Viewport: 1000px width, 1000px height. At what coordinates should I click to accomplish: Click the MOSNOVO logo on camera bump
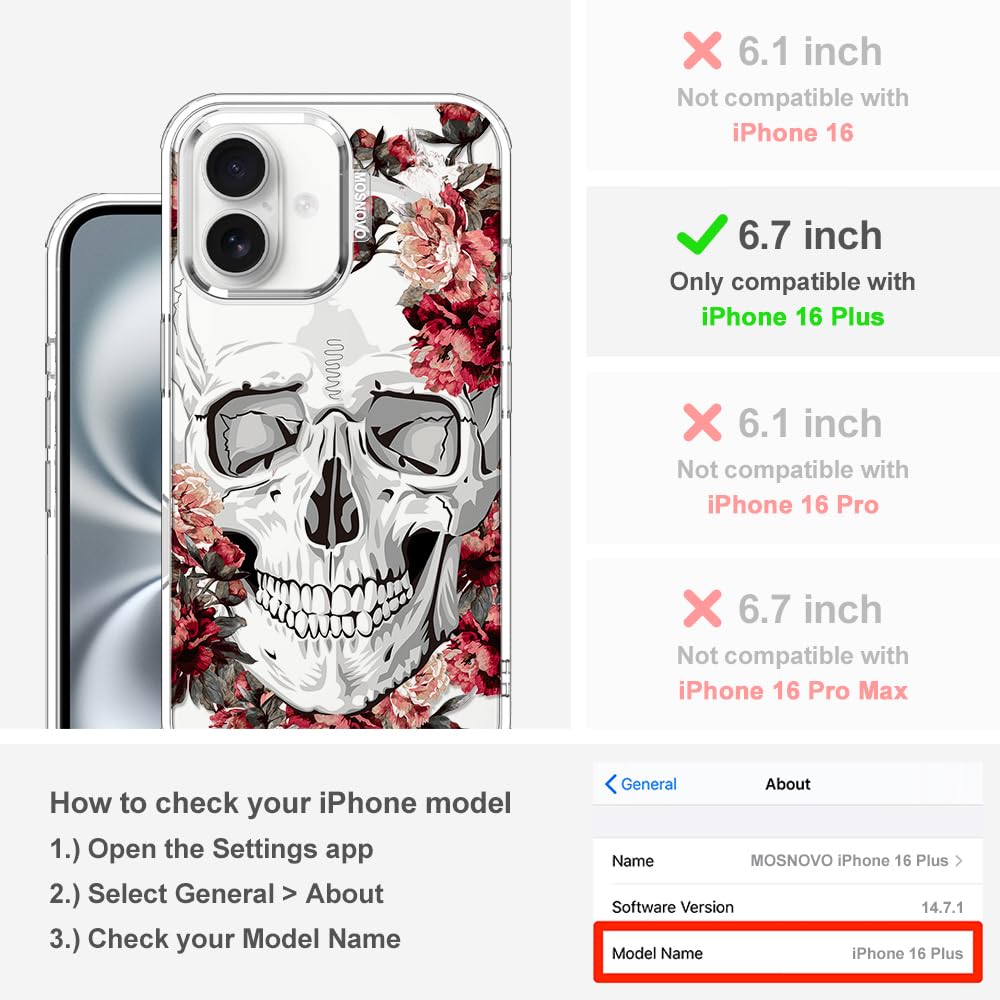coord(360,205)
